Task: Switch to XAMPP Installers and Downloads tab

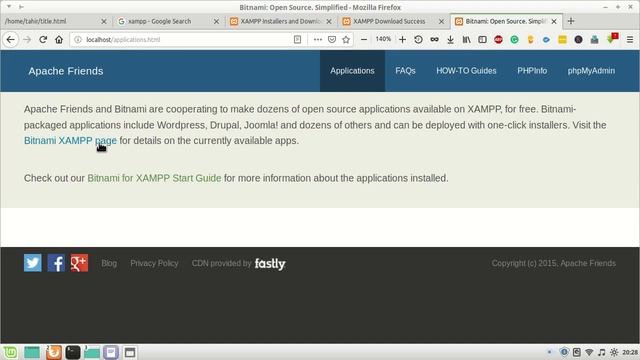Action: (281, 21)
